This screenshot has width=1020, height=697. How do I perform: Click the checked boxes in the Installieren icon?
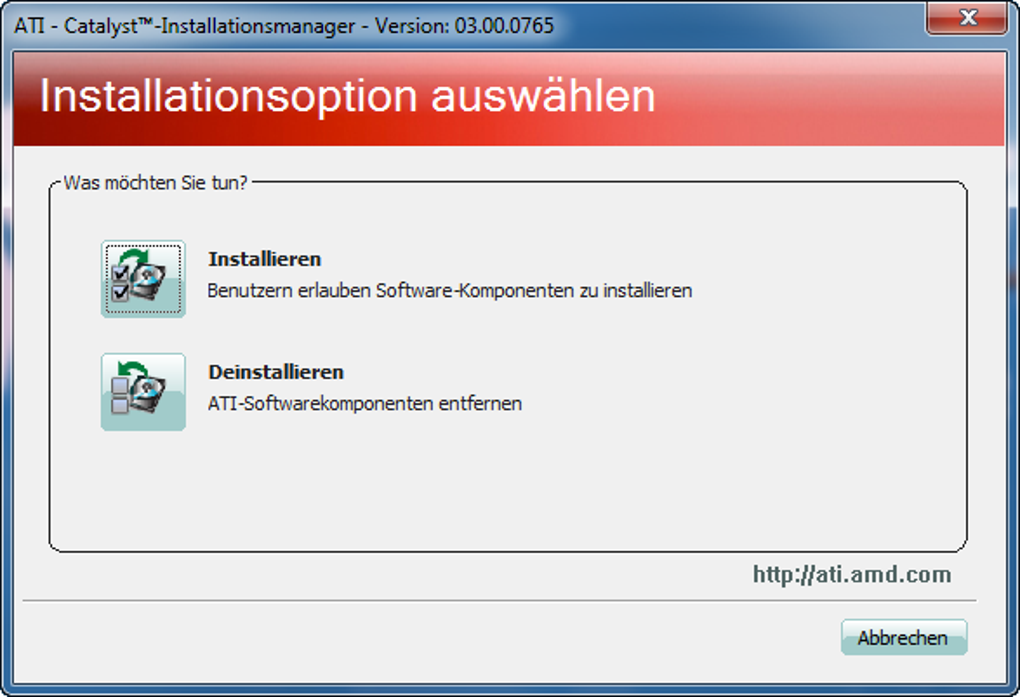(x=120, y=283)
